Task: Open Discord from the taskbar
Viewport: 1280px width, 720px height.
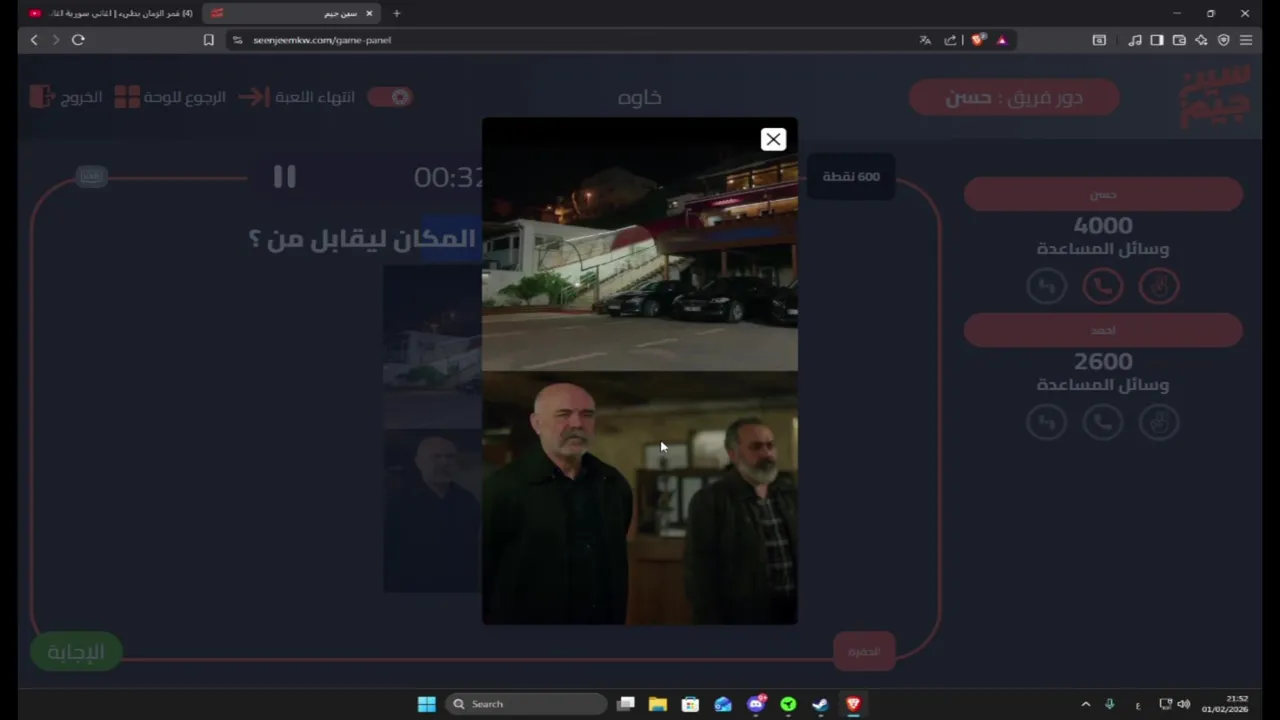Action: (x=756, y=704)
